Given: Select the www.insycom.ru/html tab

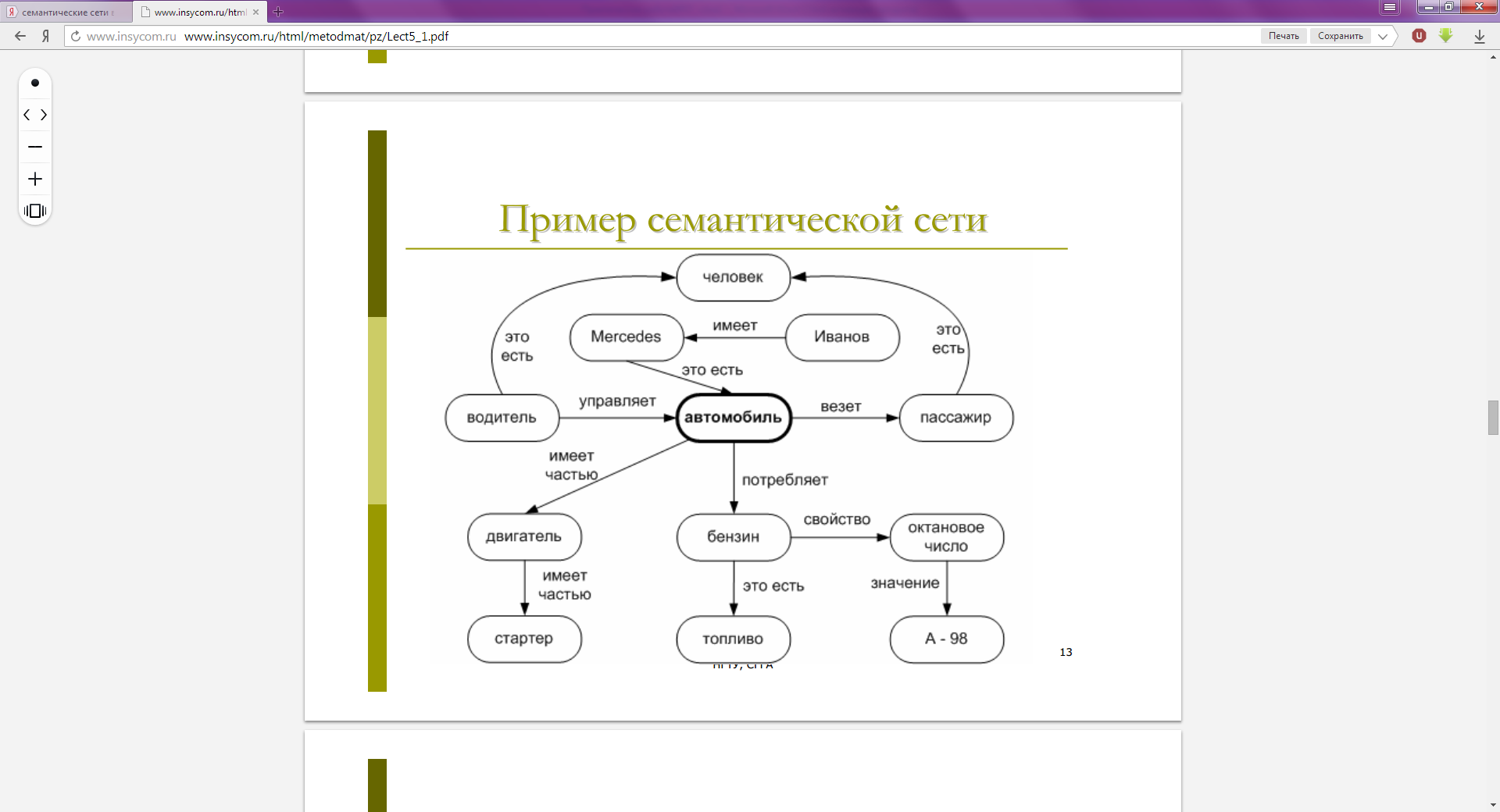Looking at the screenshot, I should (200, 12).
